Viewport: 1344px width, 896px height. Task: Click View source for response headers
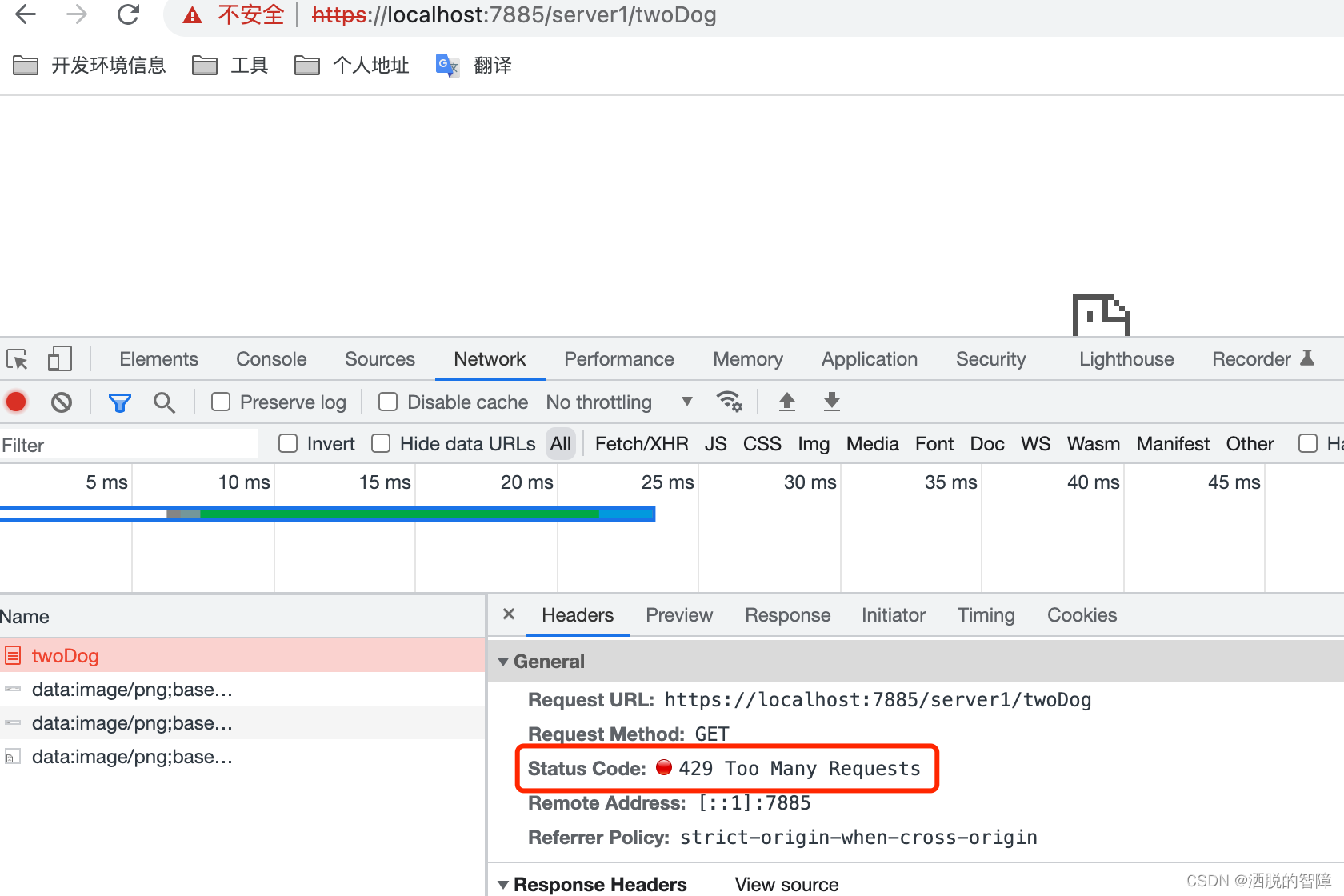tap(786, 884)
